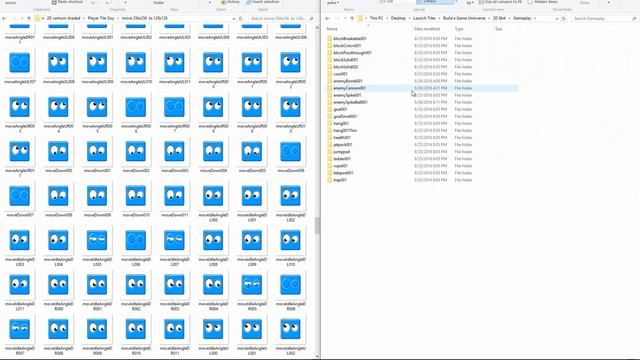Screen dimensions: 640x360
Task: Open address bar history dropdown in left window
Action: pyautogui.click(x=234, y=18)
